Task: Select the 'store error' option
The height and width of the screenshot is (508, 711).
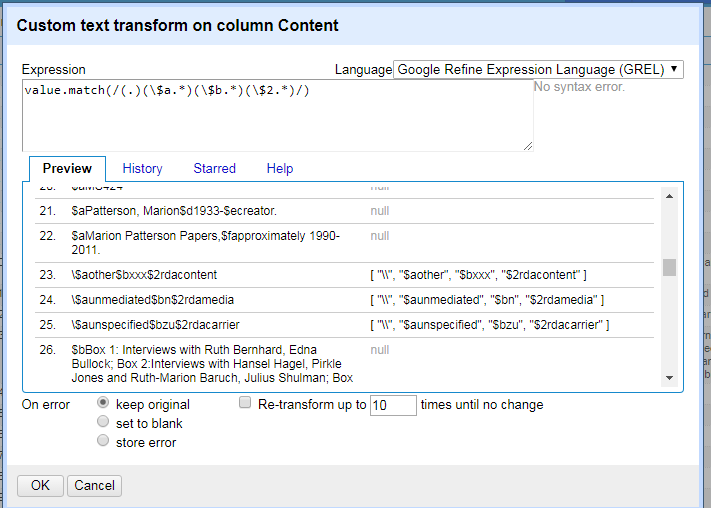Action: point(103,440)
